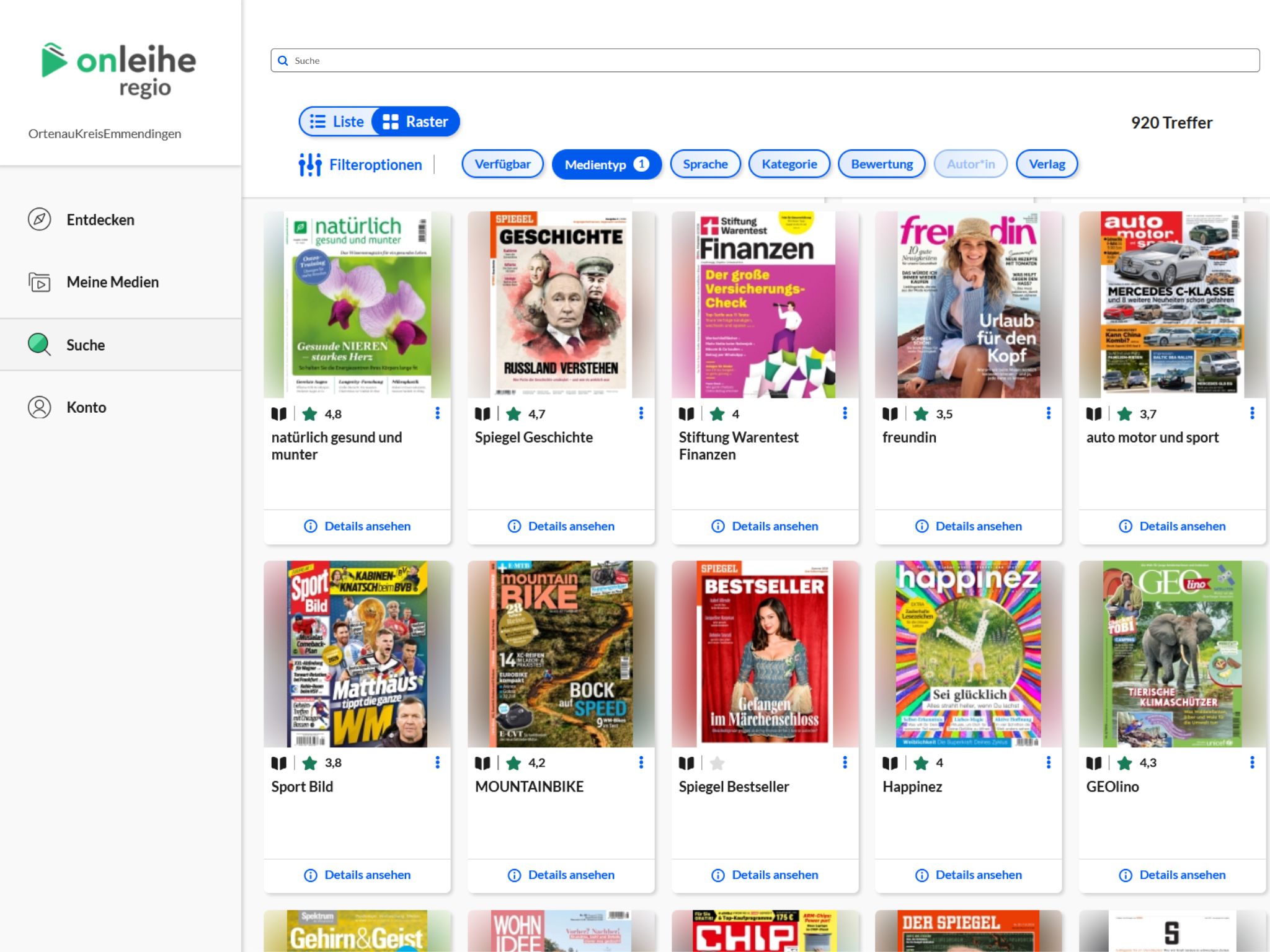The image size is (1270, 952).
Task: View details of auto motor und sport
Action: click(1172, 526)
